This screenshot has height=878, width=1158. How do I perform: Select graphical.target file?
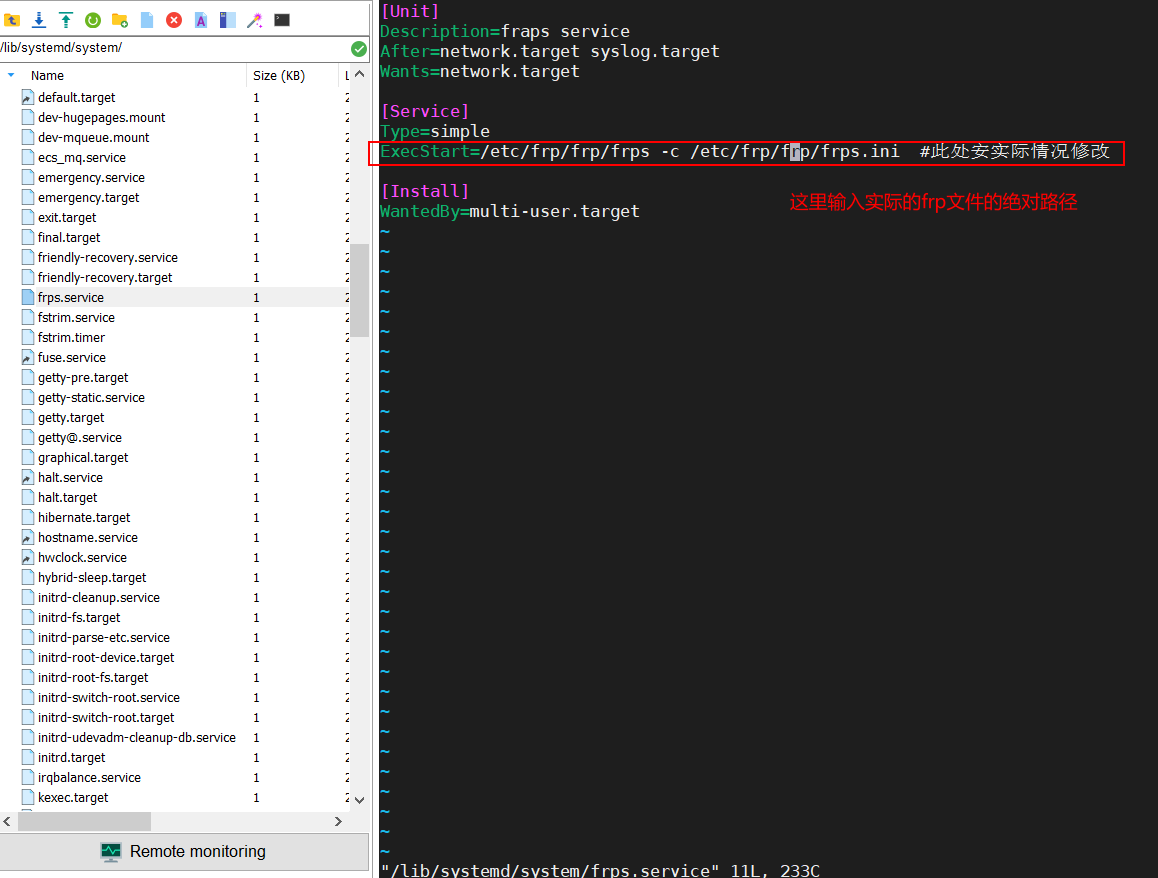(83, 457)
